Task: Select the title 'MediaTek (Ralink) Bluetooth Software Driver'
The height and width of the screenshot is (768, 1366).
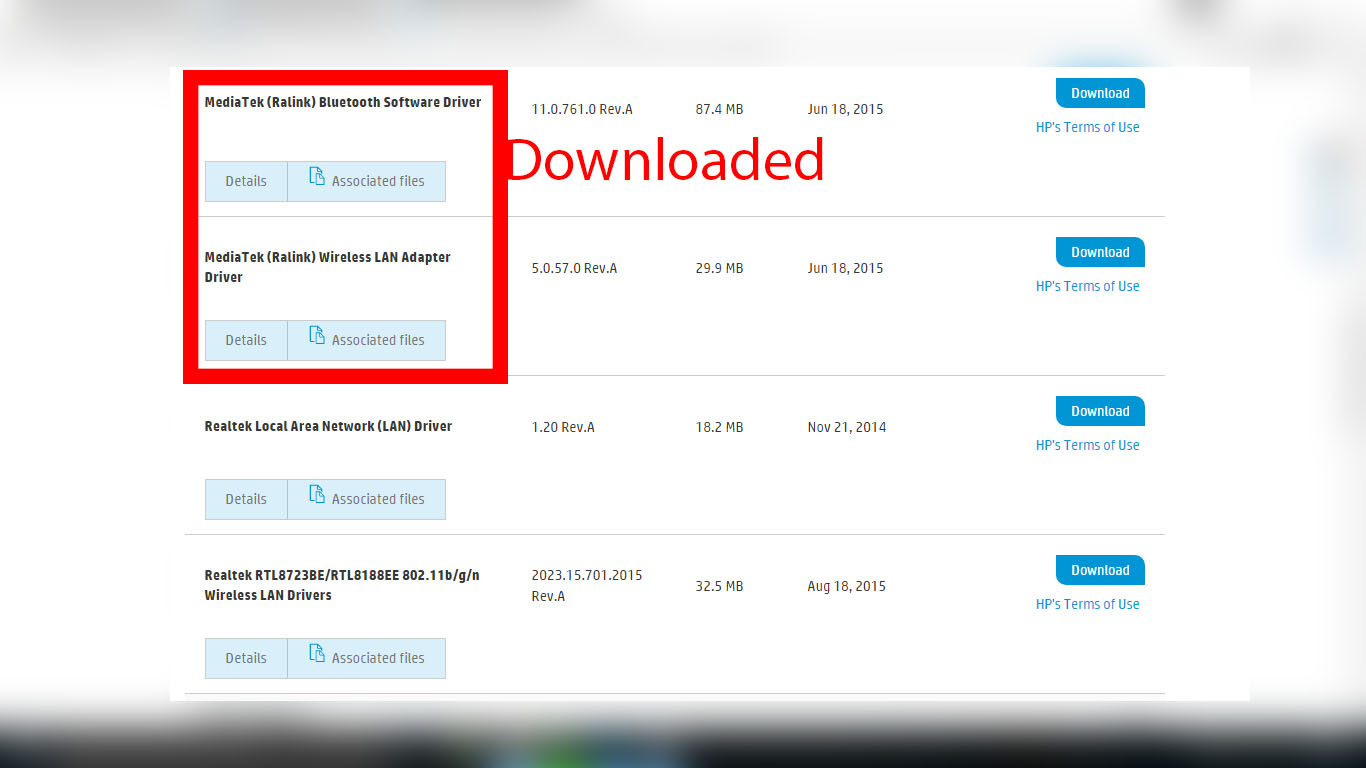Action: point(343,102)
